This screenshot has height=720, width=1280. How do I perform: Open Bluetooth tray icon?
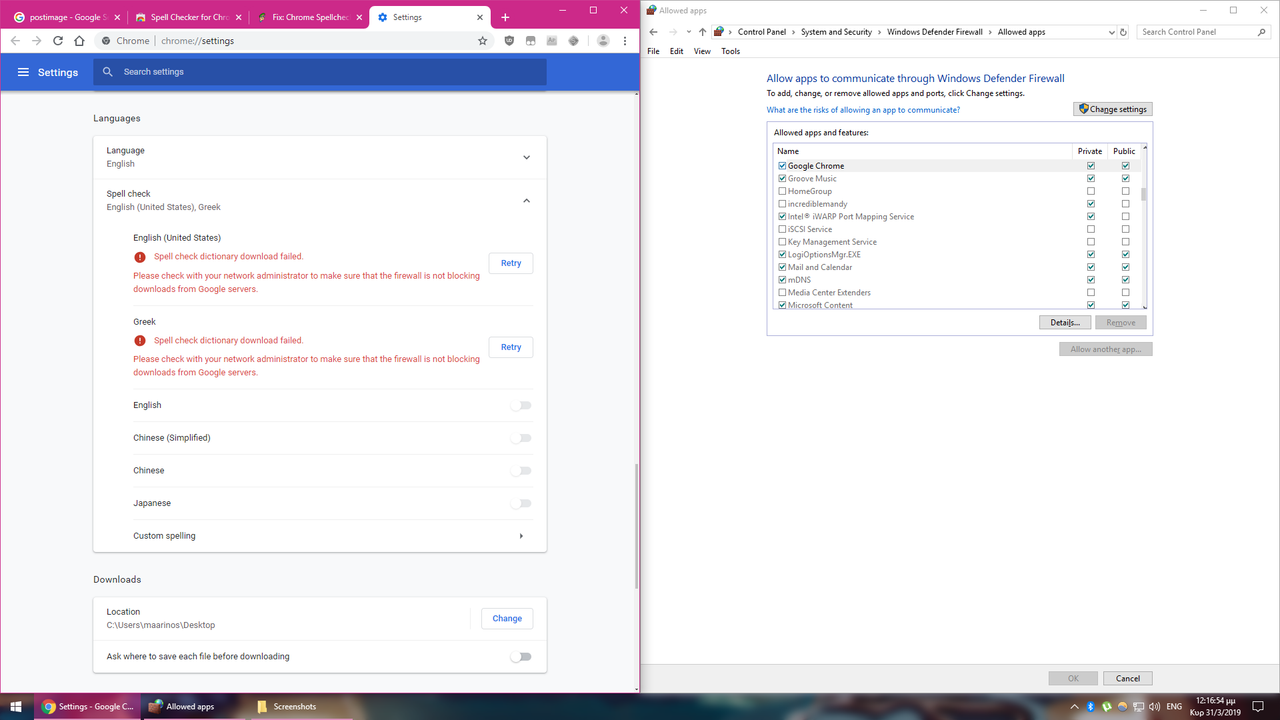(1091, 707)
